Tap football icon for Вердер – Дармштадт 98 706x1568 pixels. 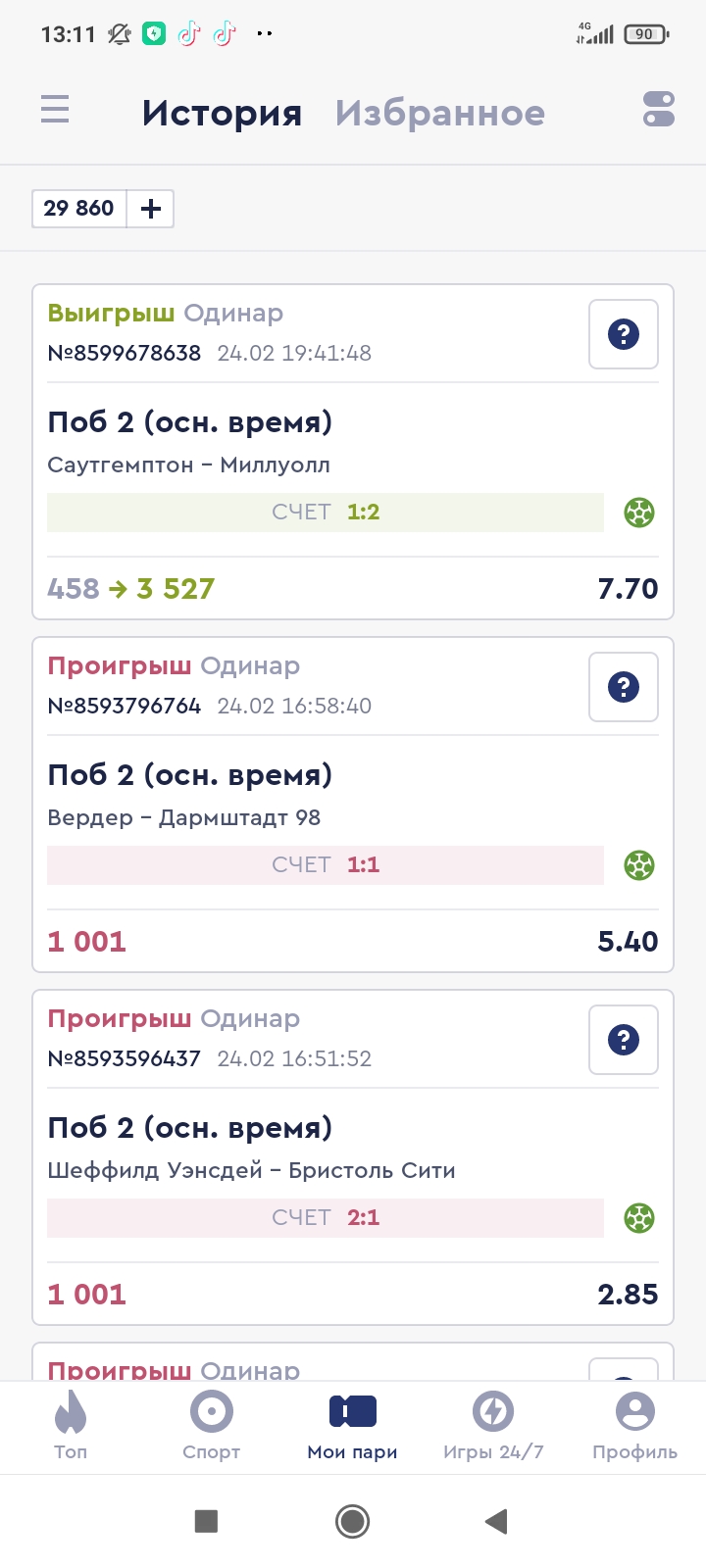tap(639, 865)
